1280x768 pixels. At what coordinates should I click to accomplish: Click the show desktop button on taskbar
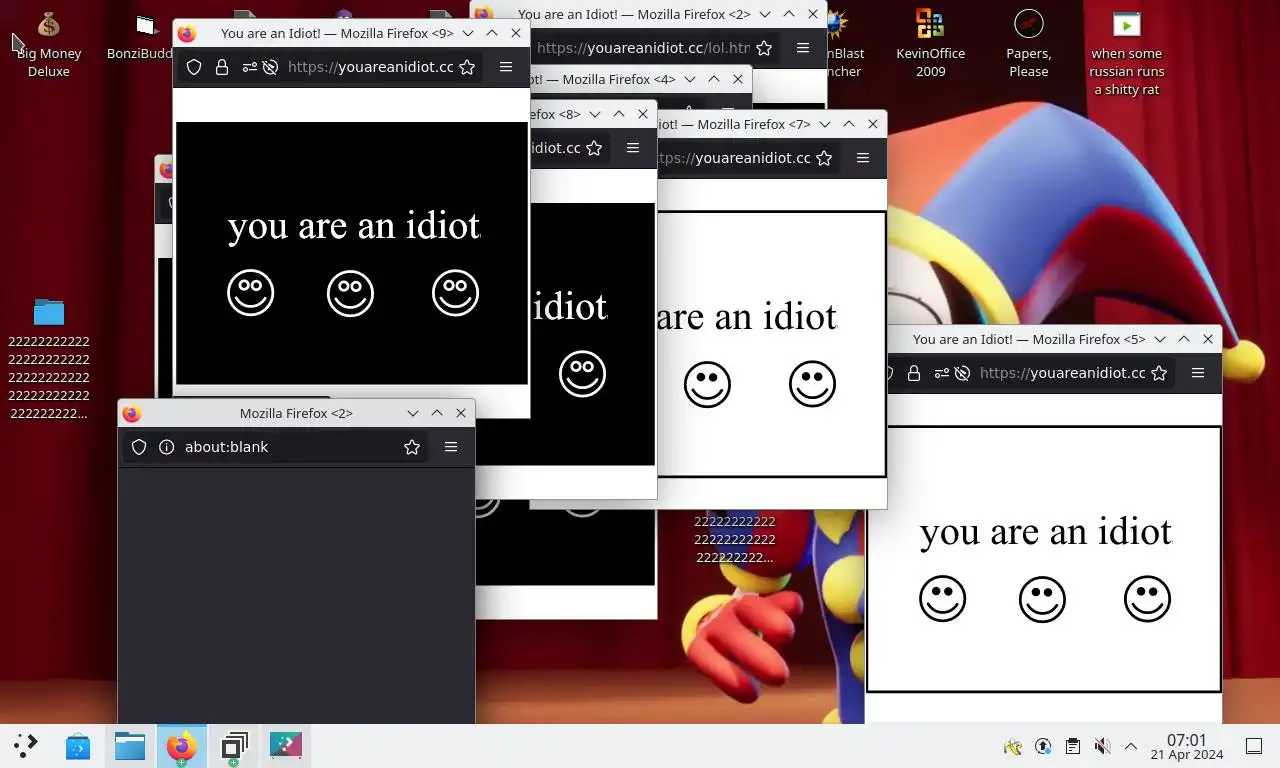(1253, 746)
